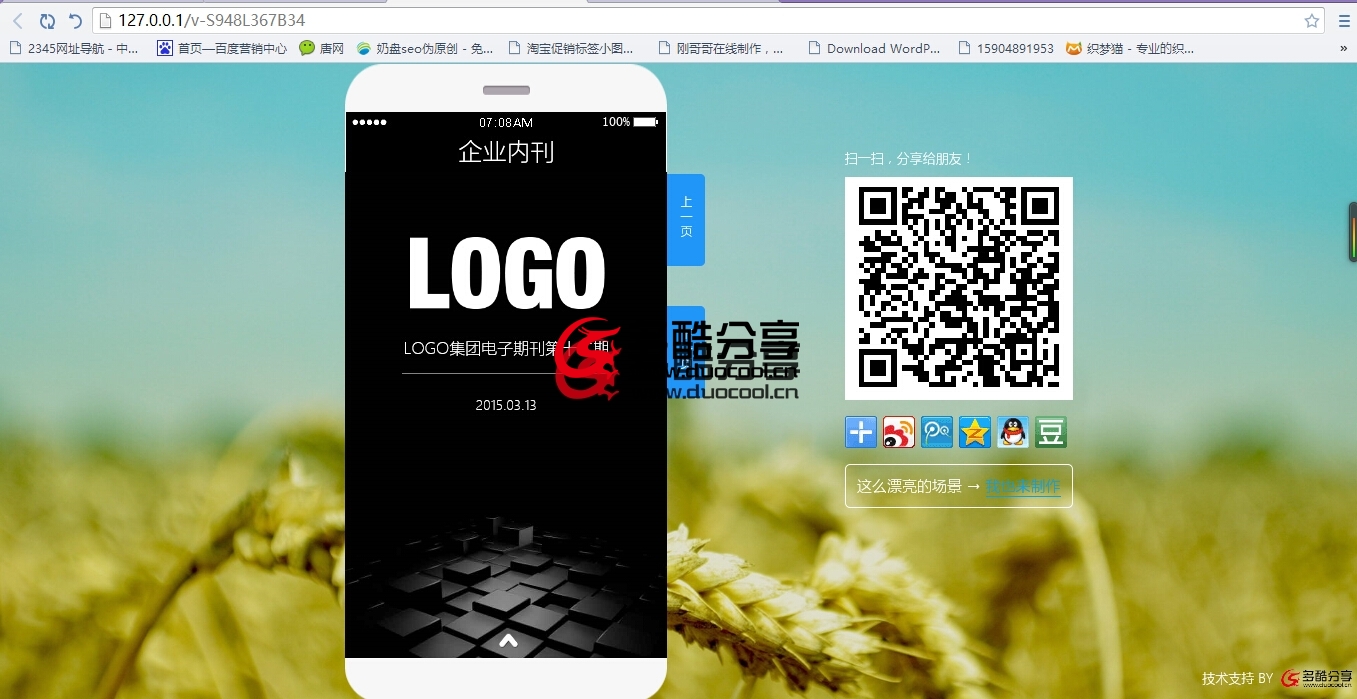Share to QQ penguin icon

[x=1013, y=432]
